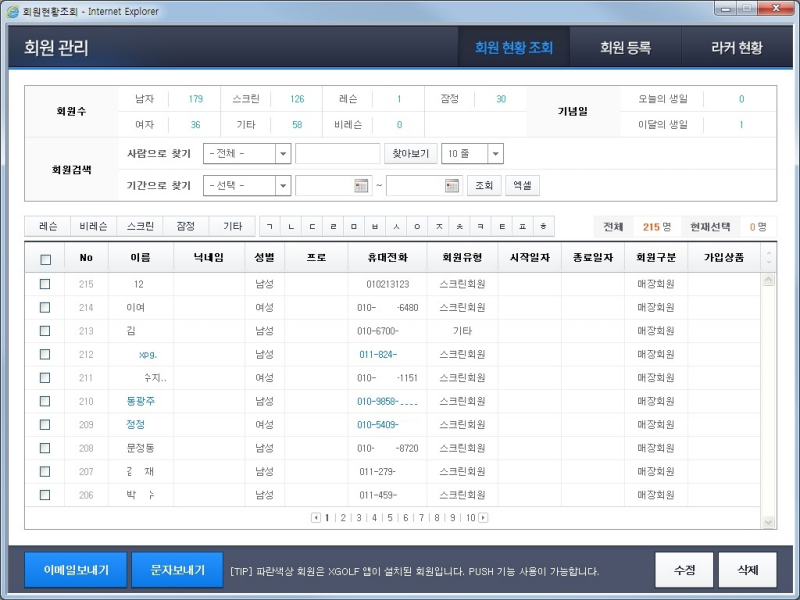Filter members by the ㅇ consonant
This screenshot has width=800, height=600.
(x=415, y=226)
